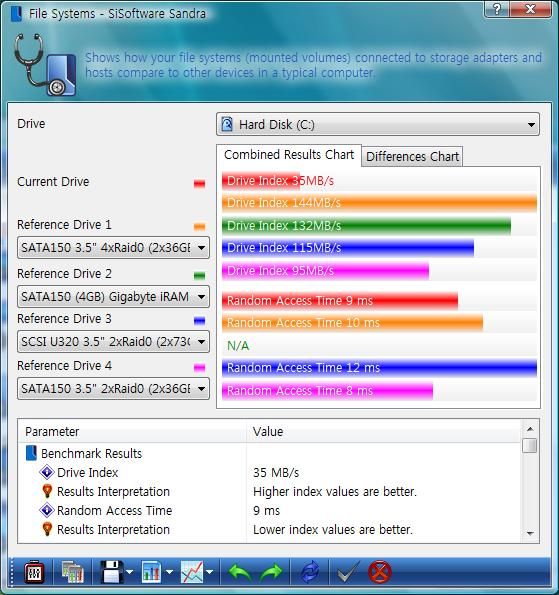Click the blue Benchmark Results book icon
Image resolution: width=559 pixels, height=595 pixels.
coord(31,453)
